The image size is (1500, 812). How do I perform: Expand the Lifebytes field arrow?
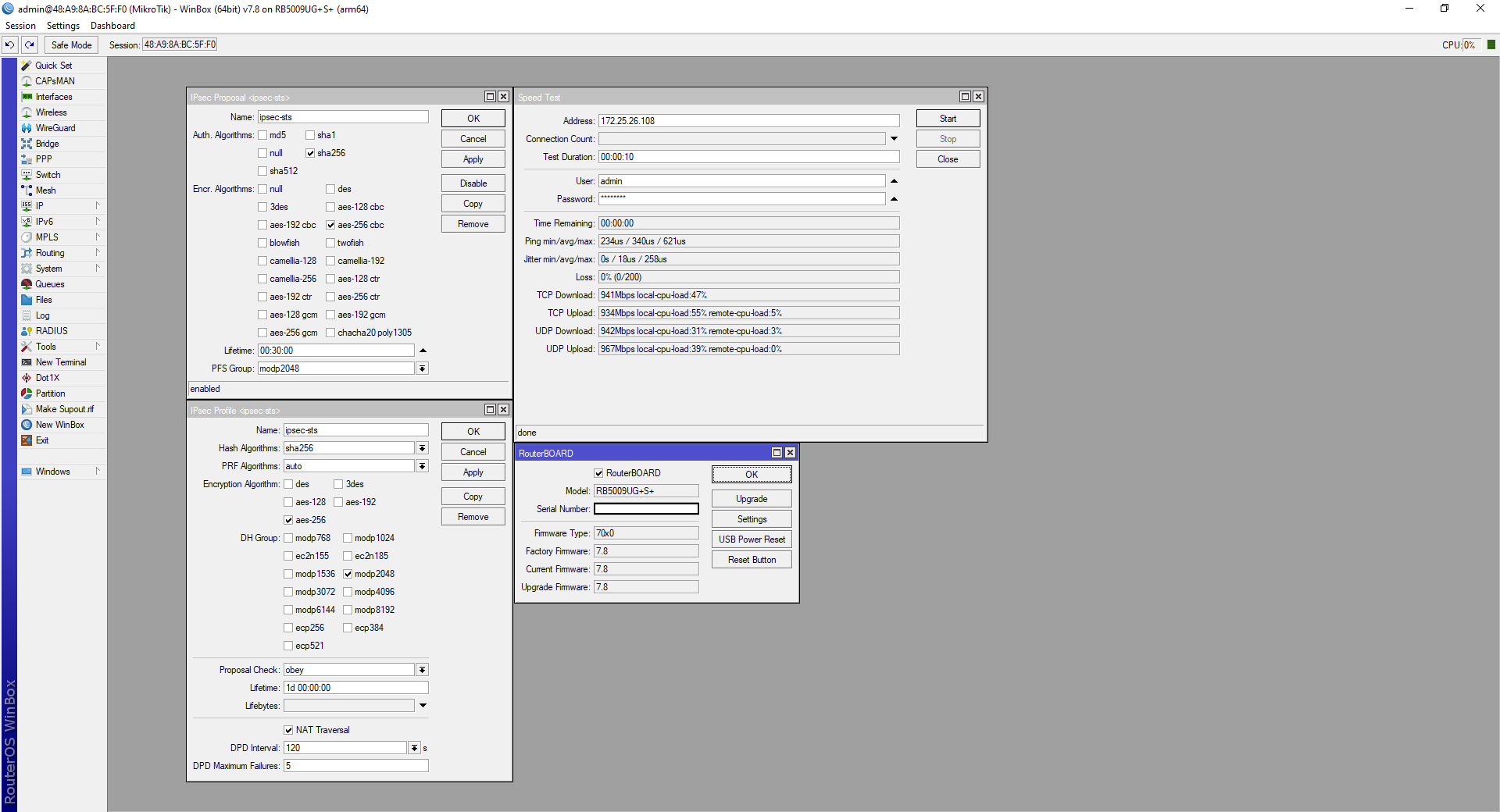coord(423,706)
